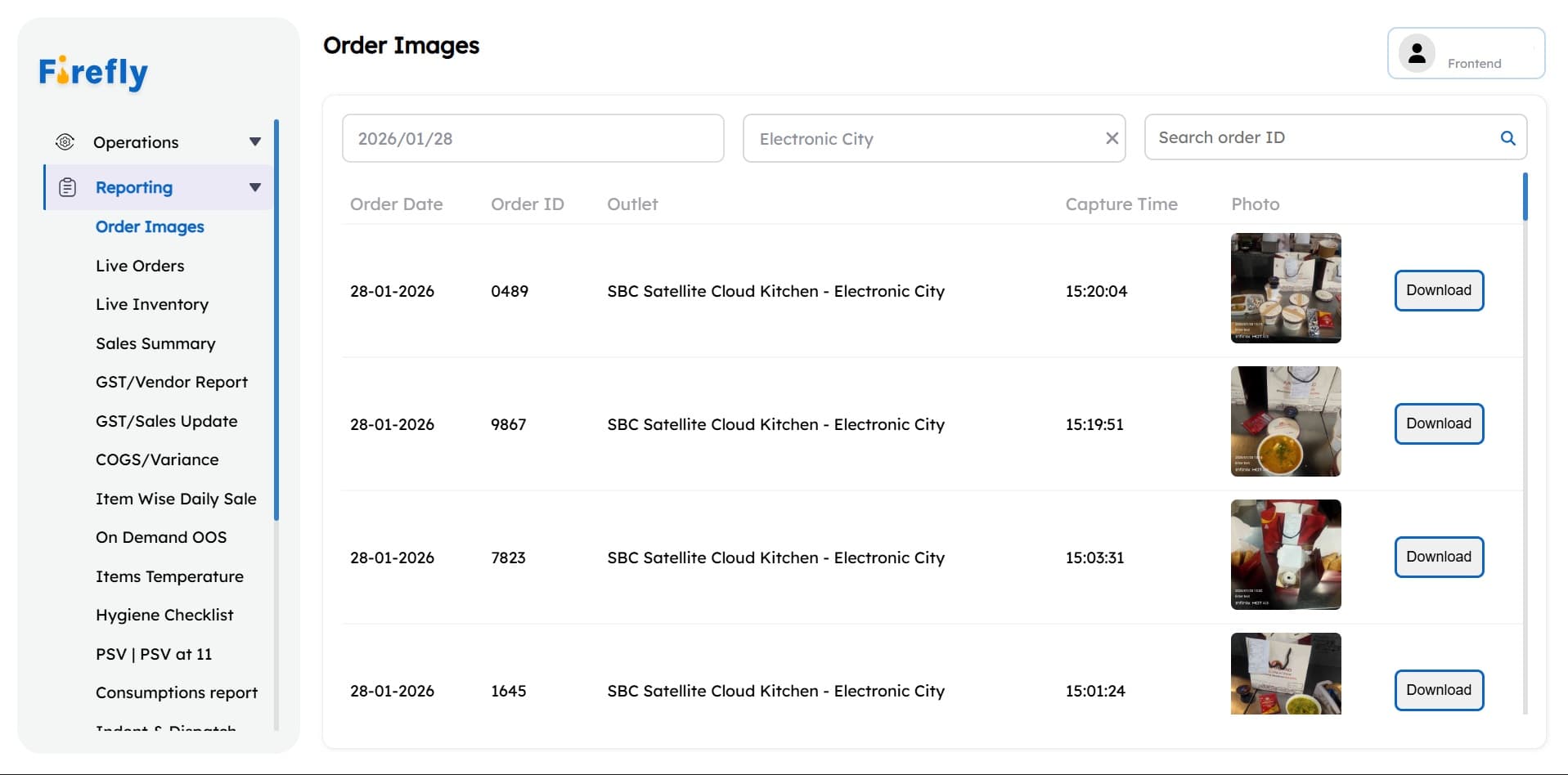Image resolution: width=1568 pixels, height=775 pixels.
Task: Select the GST/Vendor Report entry
Action: click(171, 382)
